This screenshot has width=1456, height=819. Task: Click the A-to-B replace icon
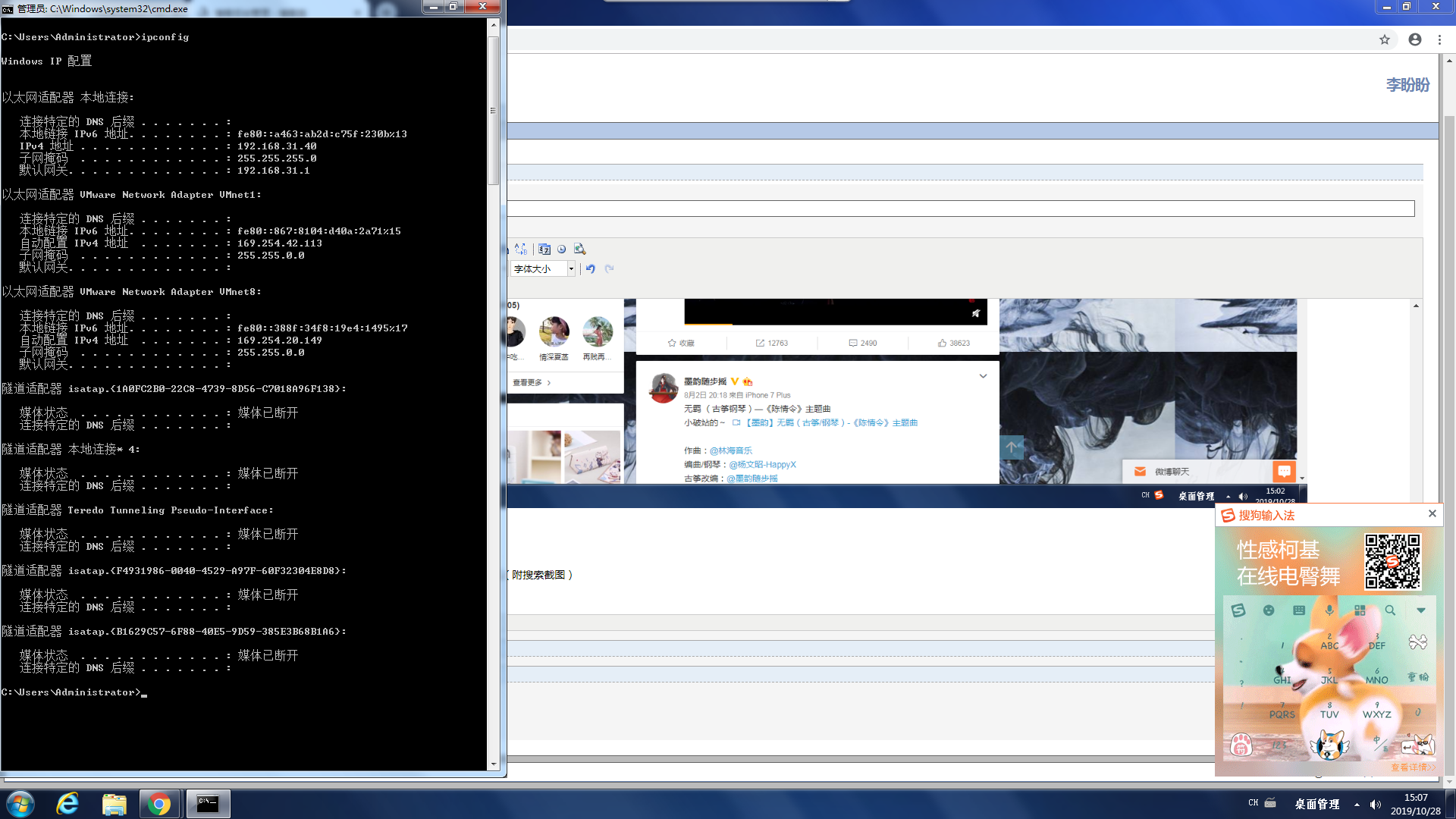(520, 249)
